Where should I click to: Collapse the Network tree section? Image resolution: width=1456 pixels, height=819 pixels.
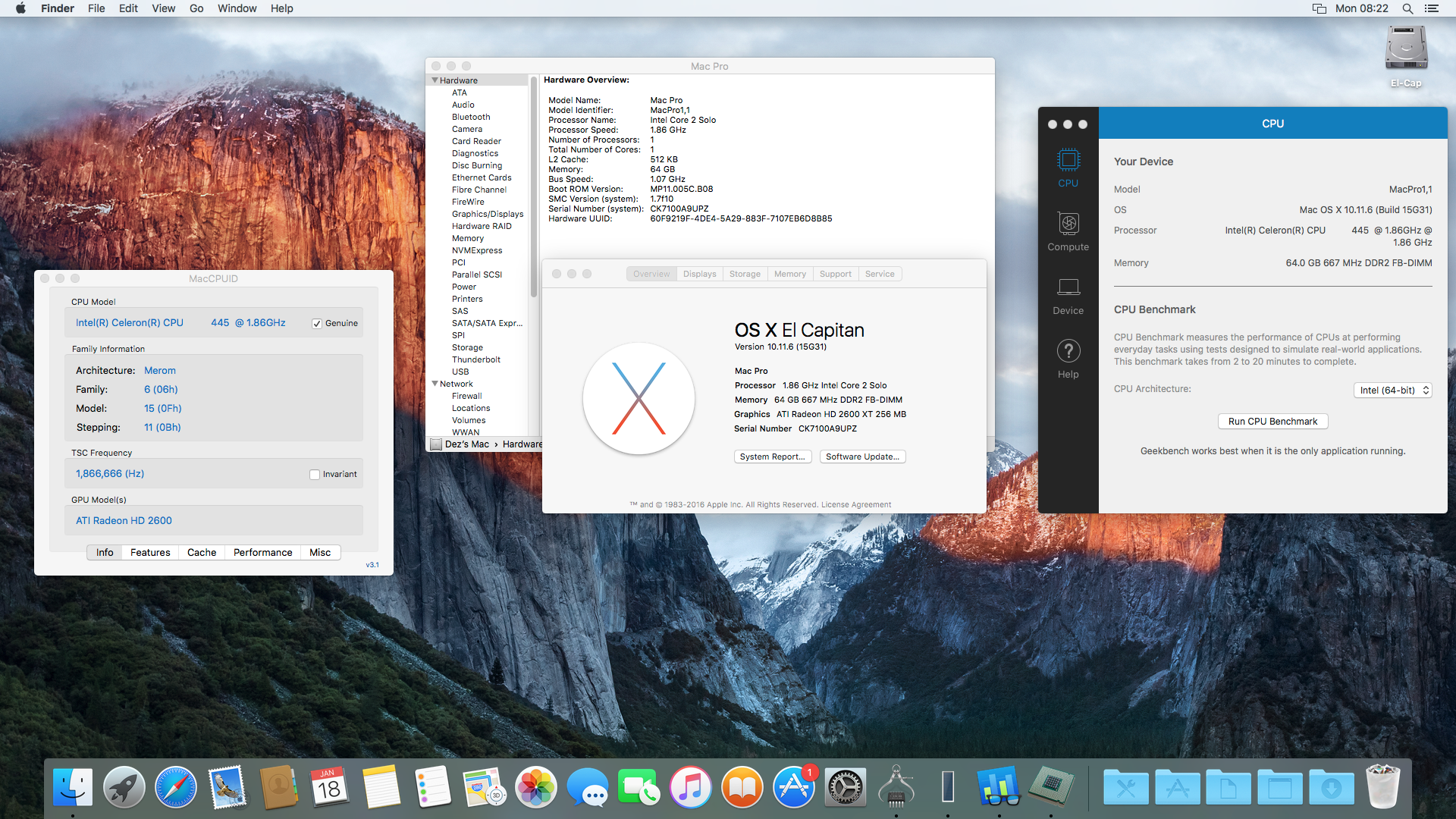pyautogui.click(x=435, y=384)
